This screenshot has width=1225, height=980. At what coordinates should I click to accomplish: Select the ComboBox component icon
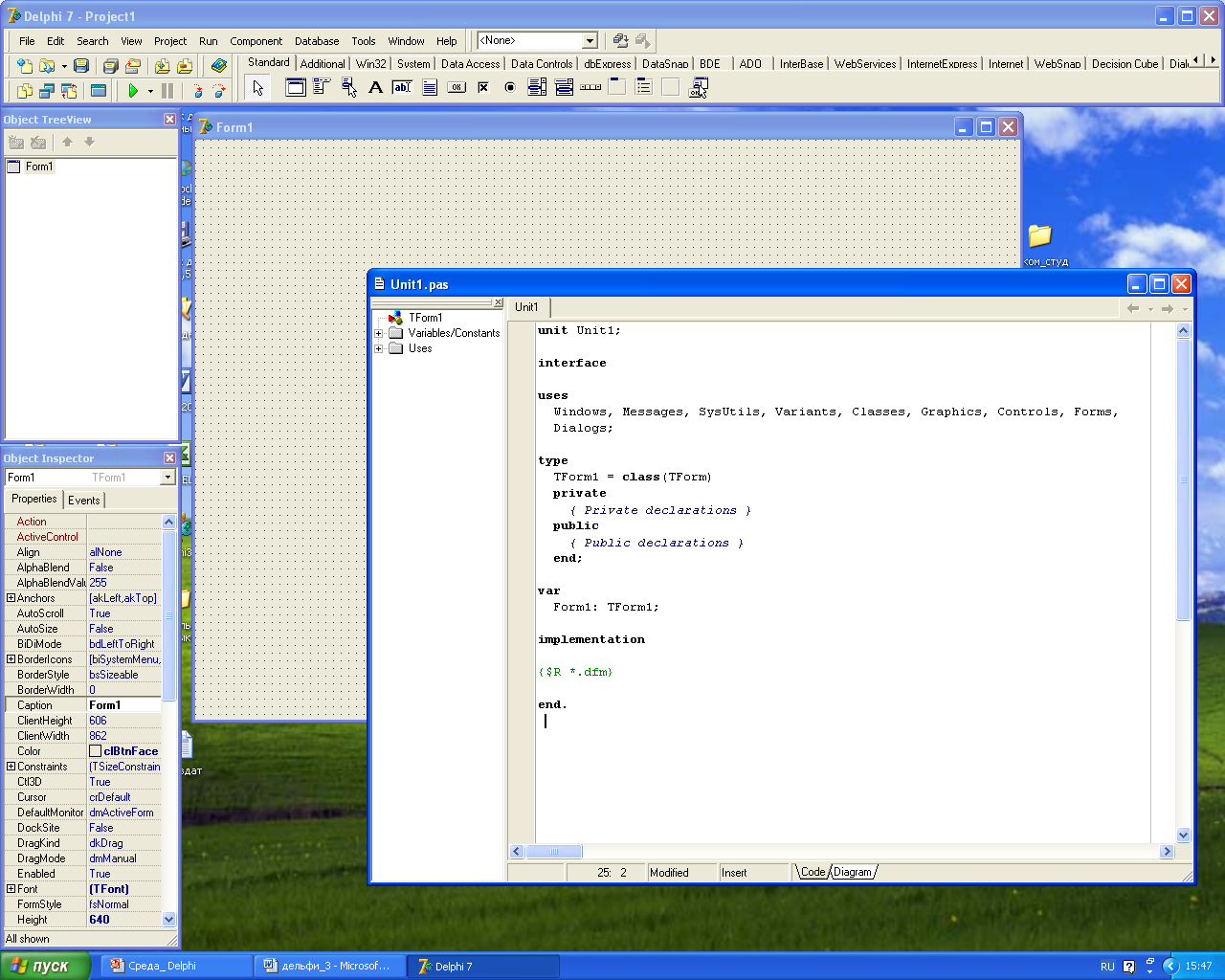click(564, 87)
